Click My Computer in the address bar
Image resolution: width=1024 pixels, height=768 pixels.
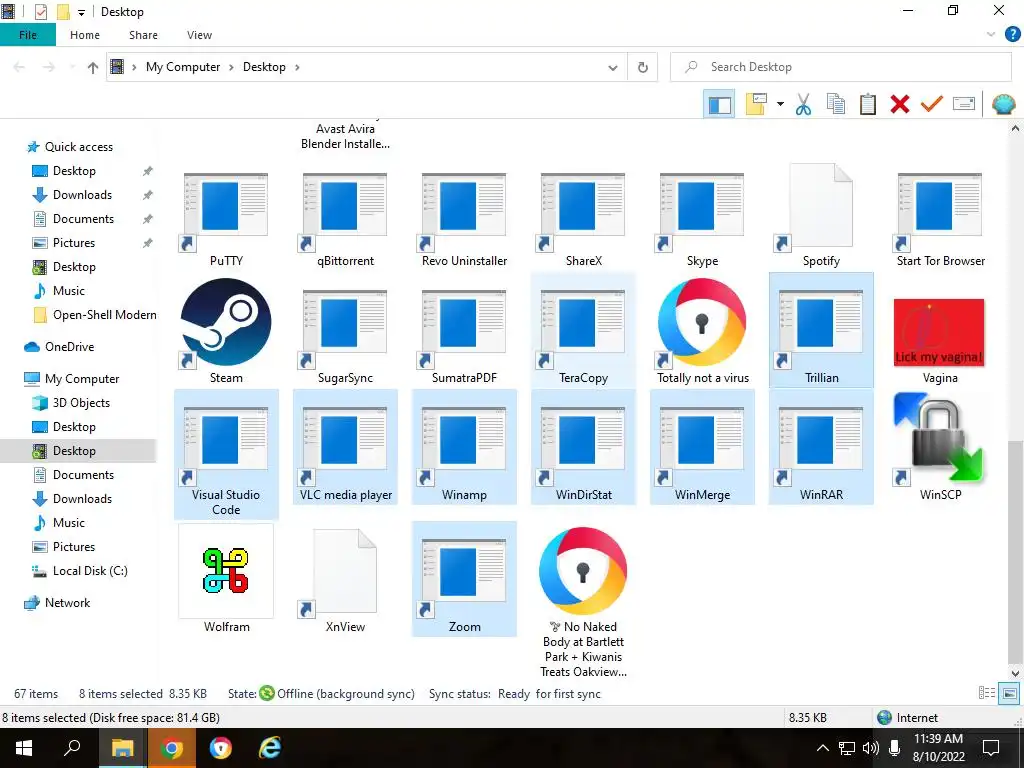click(x=183, y=67)
